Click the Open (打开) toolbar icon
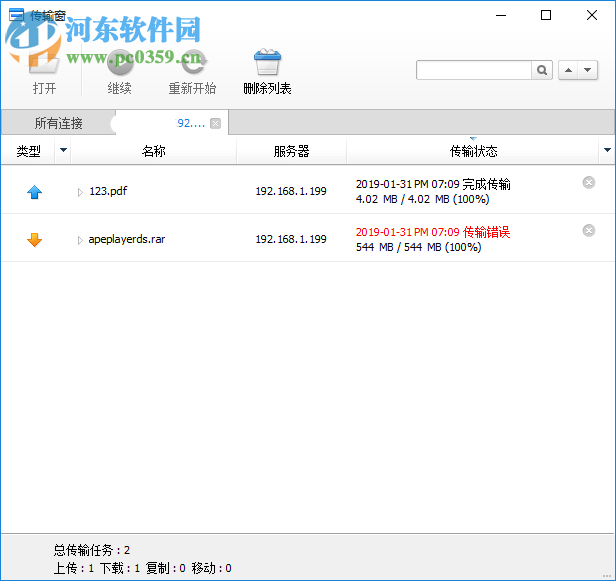This screenshot has width=616, height=581. click(x=44, y=63)
